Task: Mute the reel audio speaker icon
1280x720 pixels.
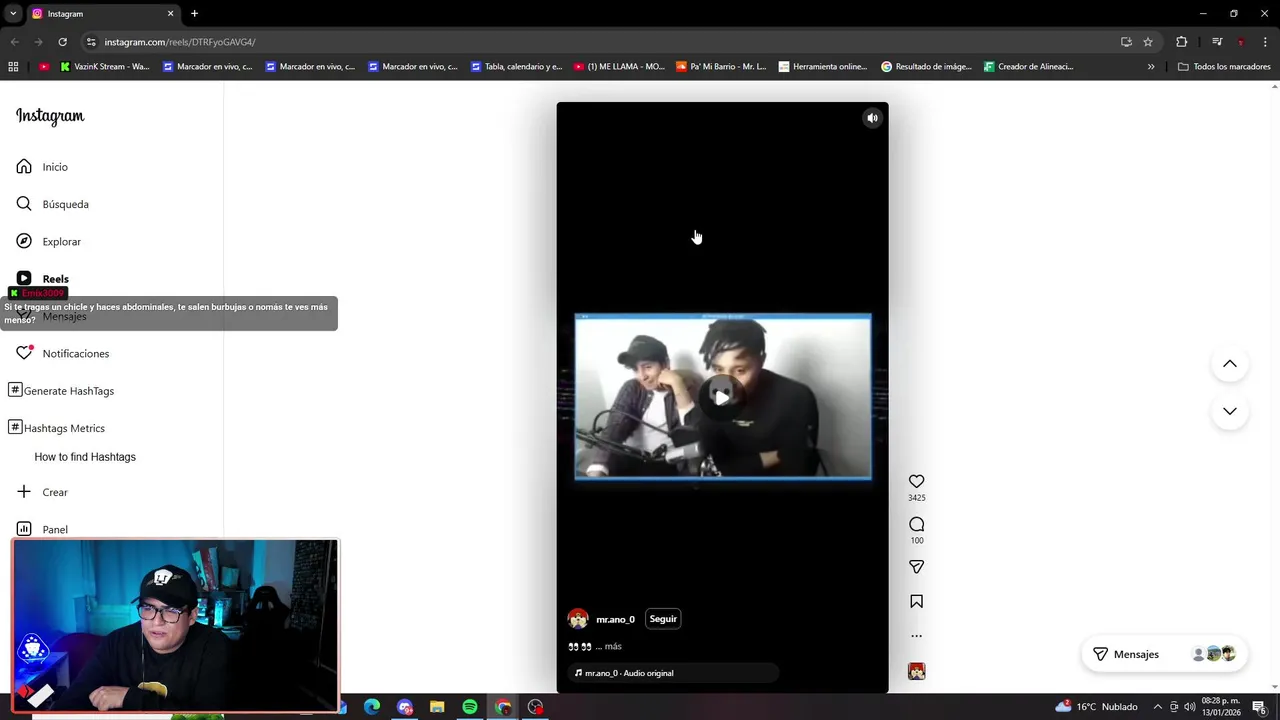Action: [872, 118]
